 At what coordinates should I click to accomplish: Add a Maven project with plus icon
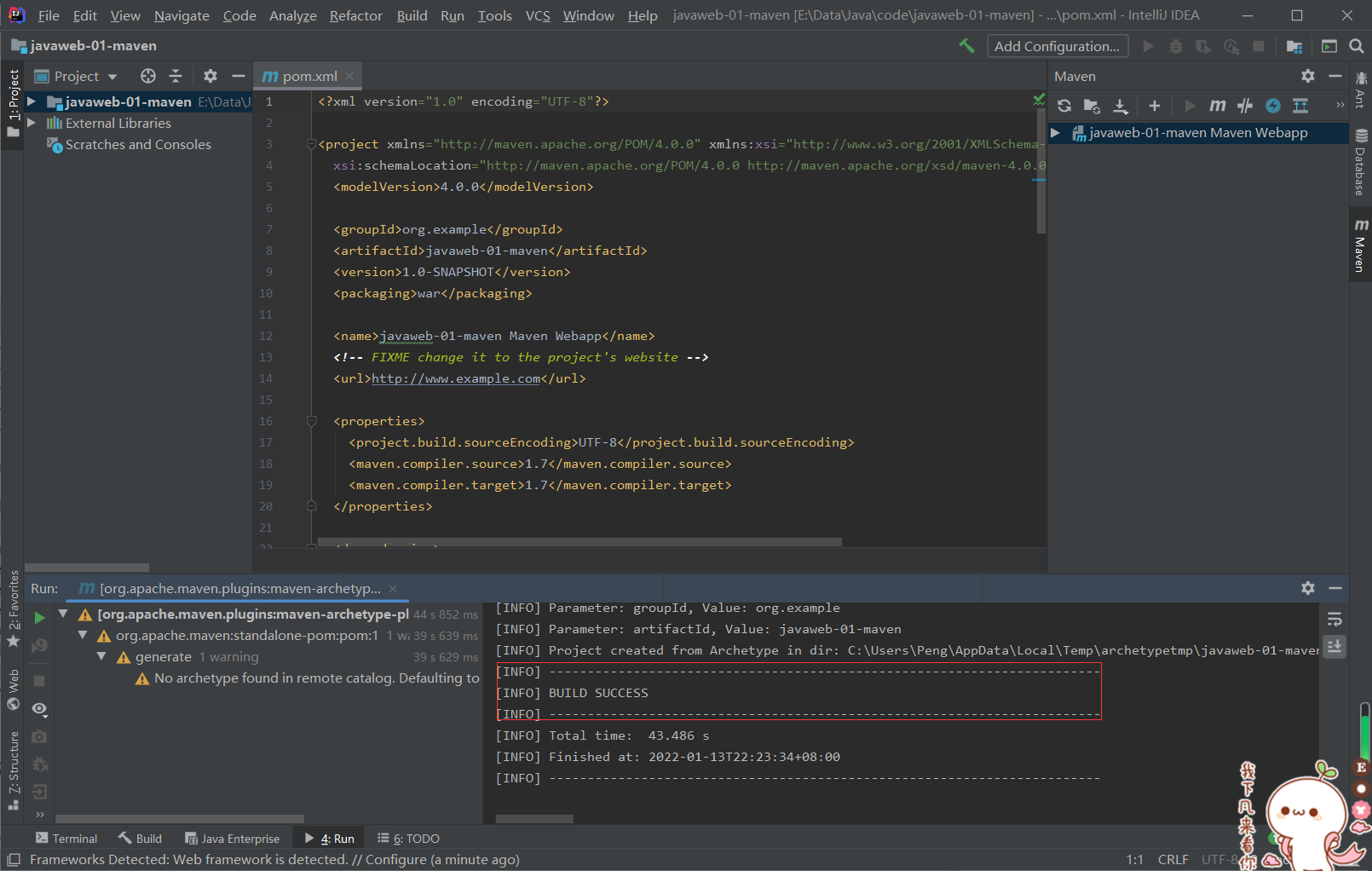coord(1154,106)
